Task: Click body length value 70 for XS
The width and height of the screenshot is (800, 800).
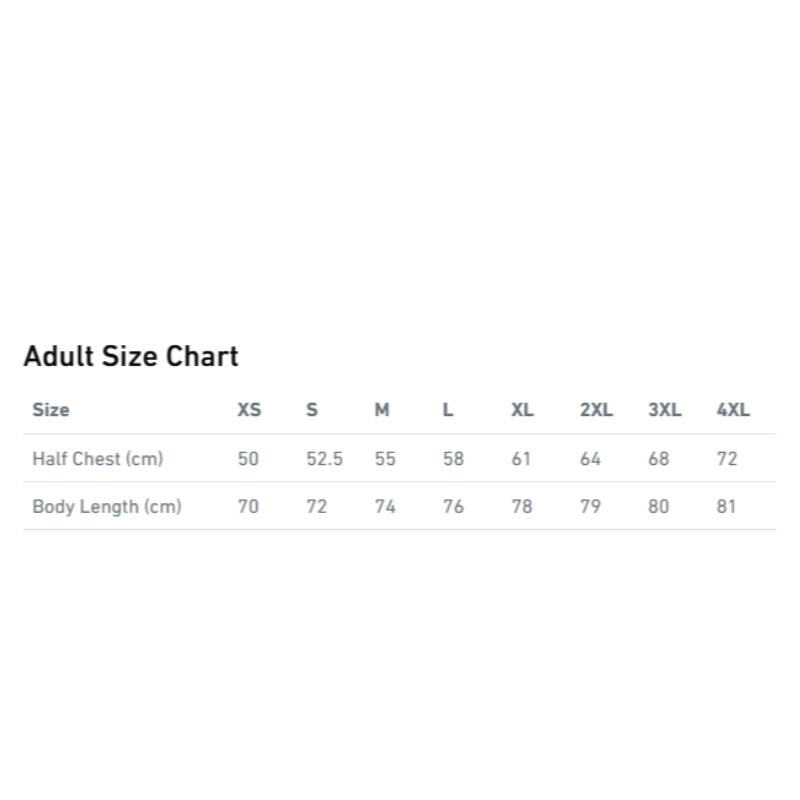Action: pyautogui.click(x=248, y=507)
